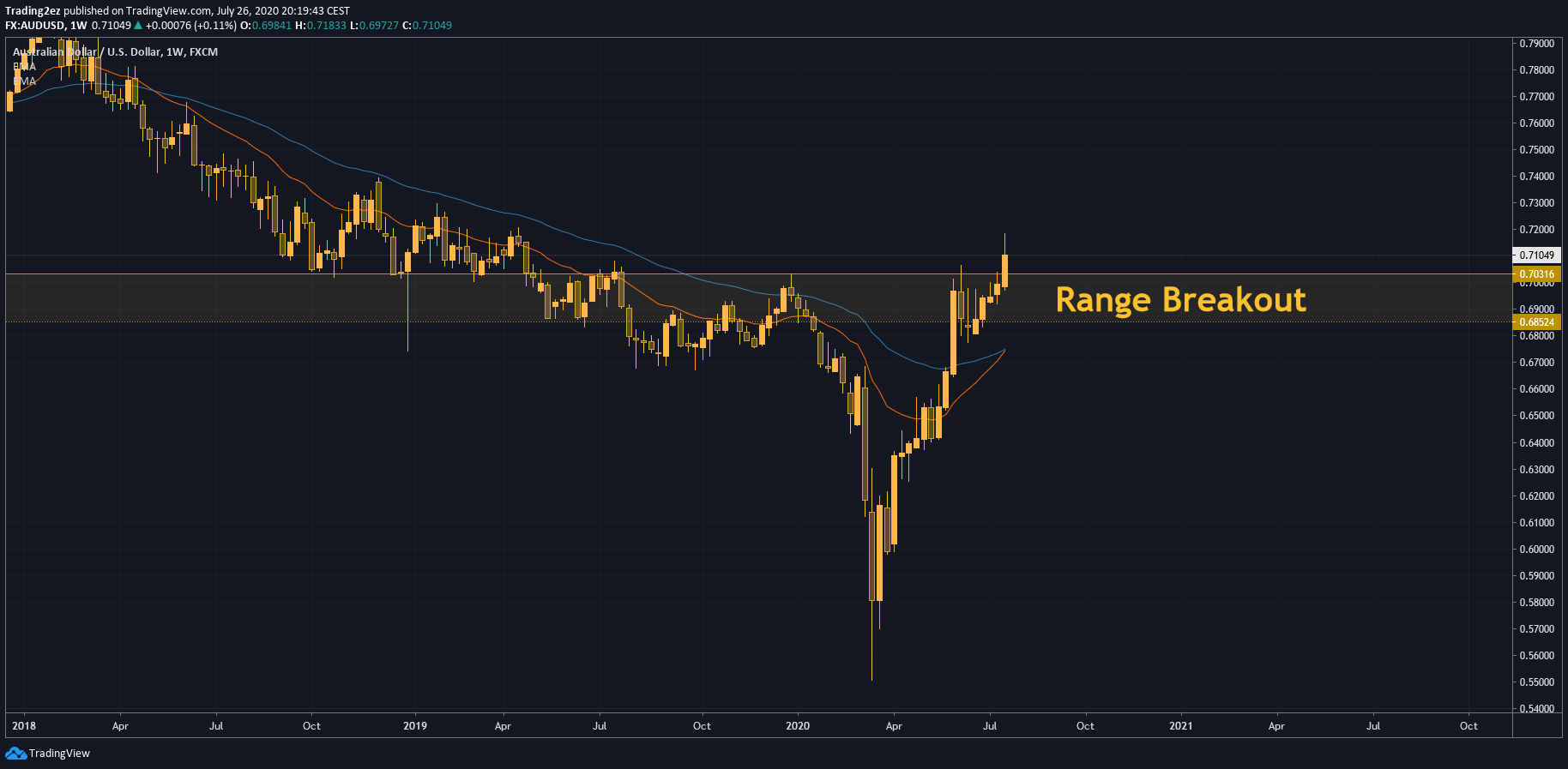
Task: Click the March 2020 low candle wick
Action: tap(871, 643)
